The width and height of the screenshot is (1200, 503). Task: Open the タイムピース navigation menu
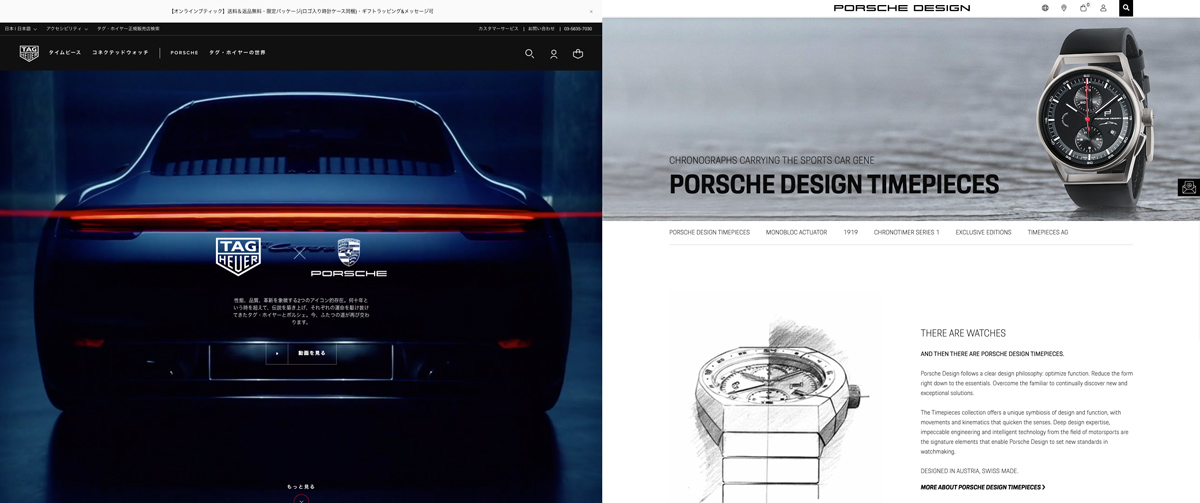[x=65, y=53]
